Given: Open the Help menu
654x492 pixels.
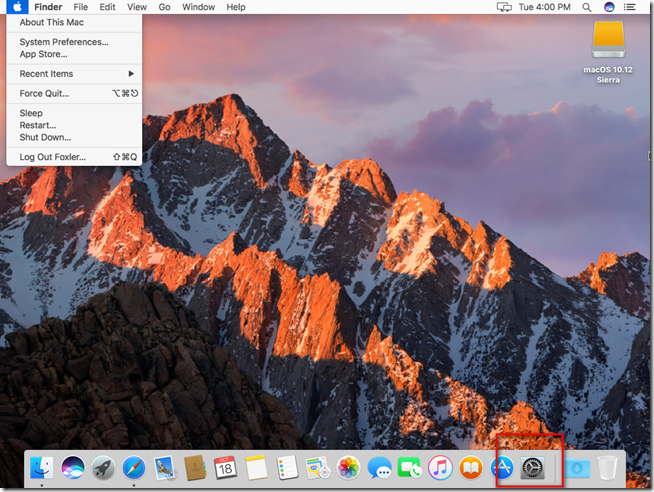Looking at the screenshot, I should [236, 7].
